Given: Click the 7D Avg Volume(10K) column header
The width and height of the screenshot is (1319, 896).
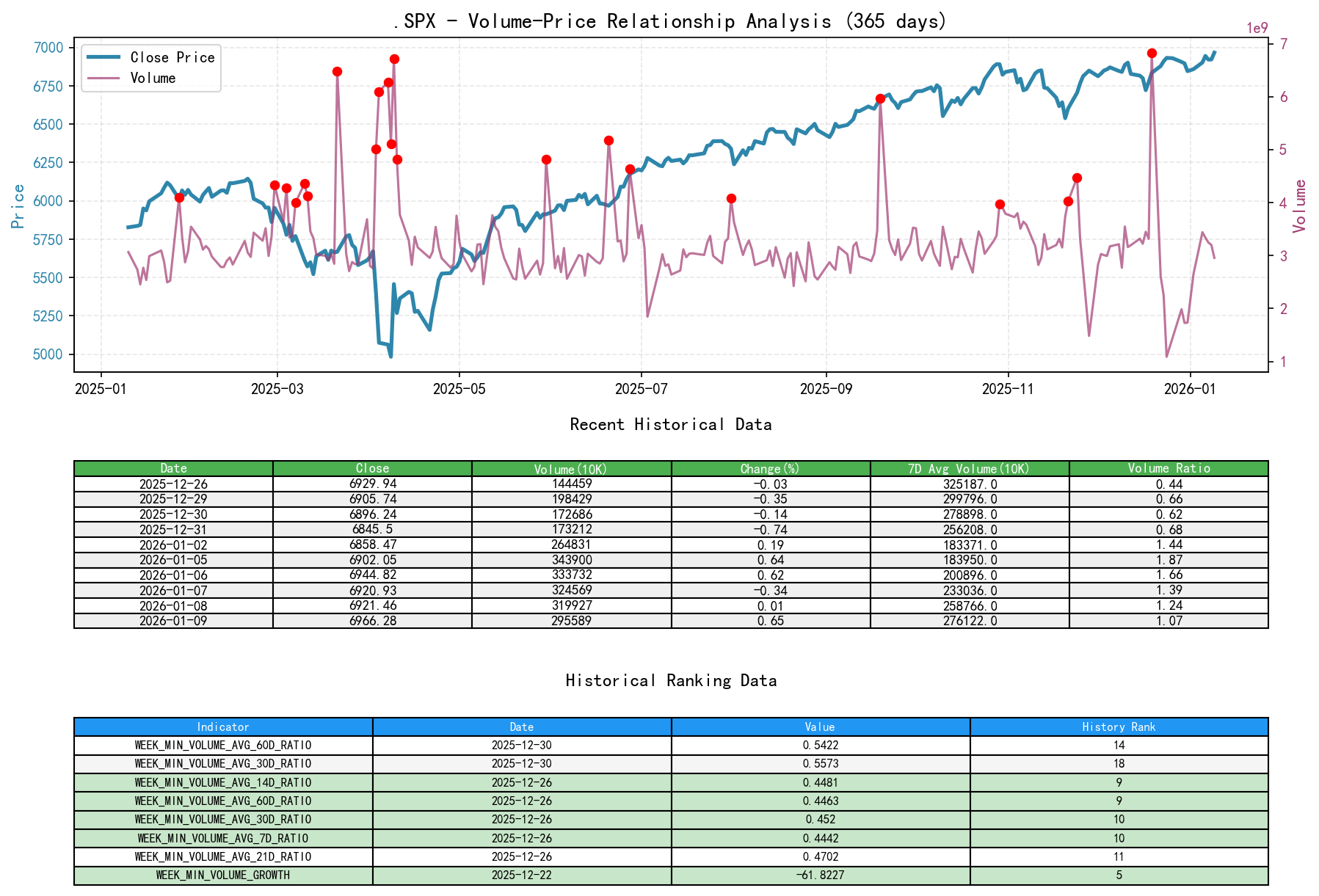Looking at the screenshot, I should coord(970,468).
